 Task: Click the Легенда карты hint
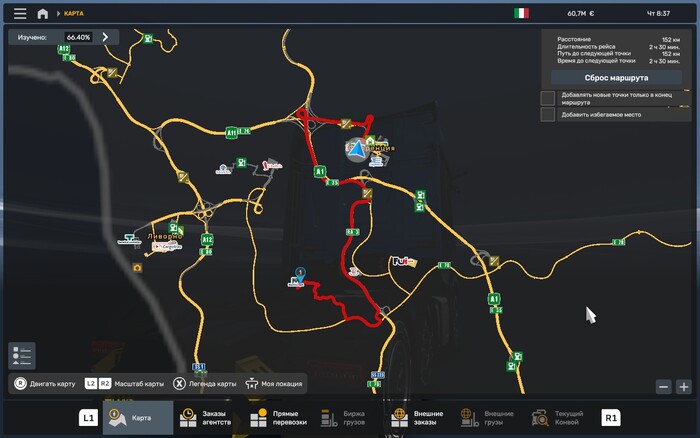click(206, 383)
